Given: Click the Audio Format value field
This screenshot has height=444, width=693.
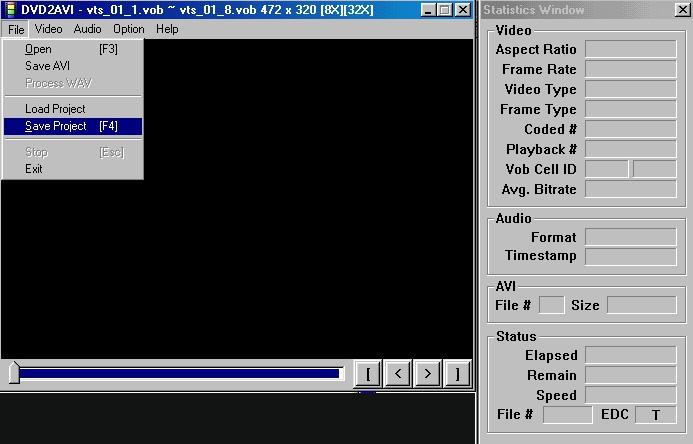Looking at the screenshot, I should coord(631,237).
